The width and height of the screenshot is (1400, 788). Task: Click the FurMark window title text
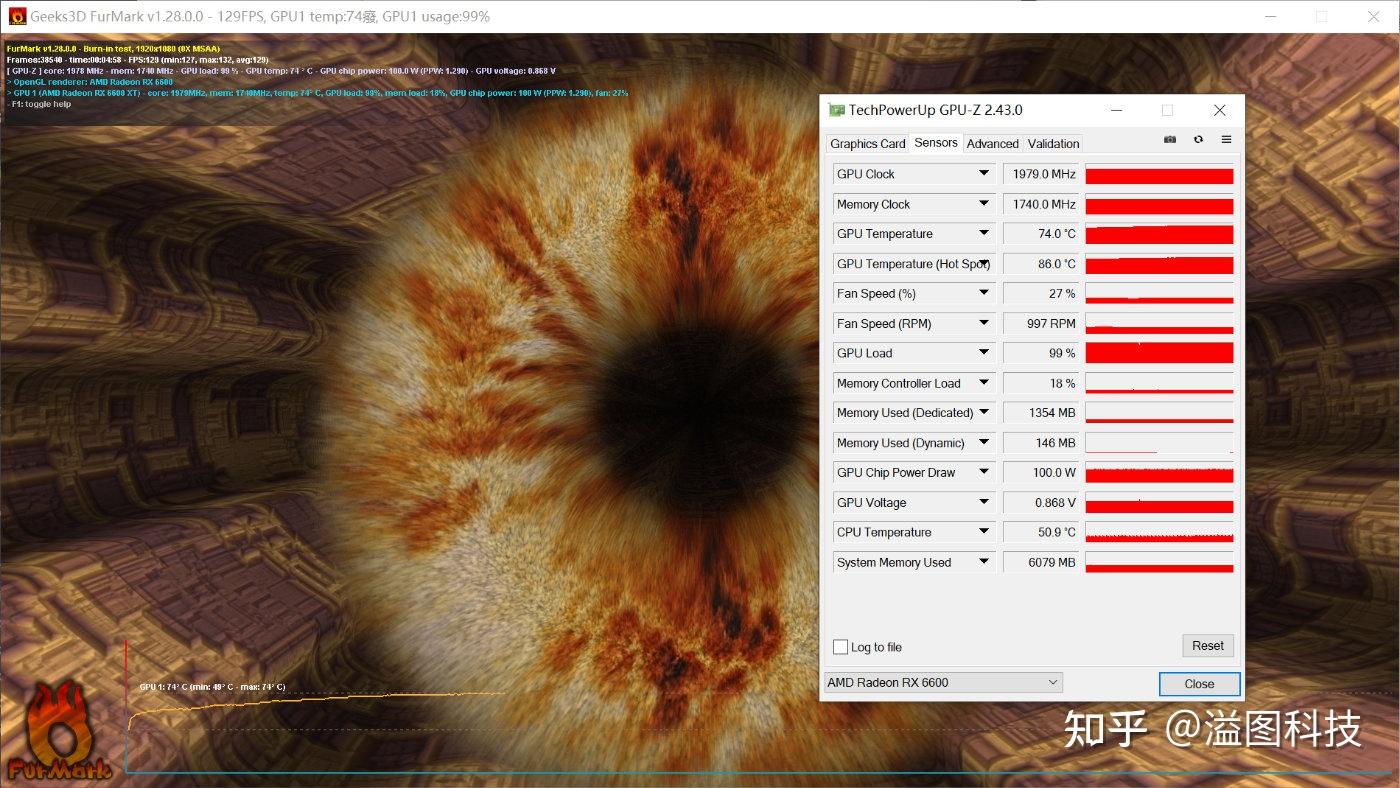tap(260, 17)
